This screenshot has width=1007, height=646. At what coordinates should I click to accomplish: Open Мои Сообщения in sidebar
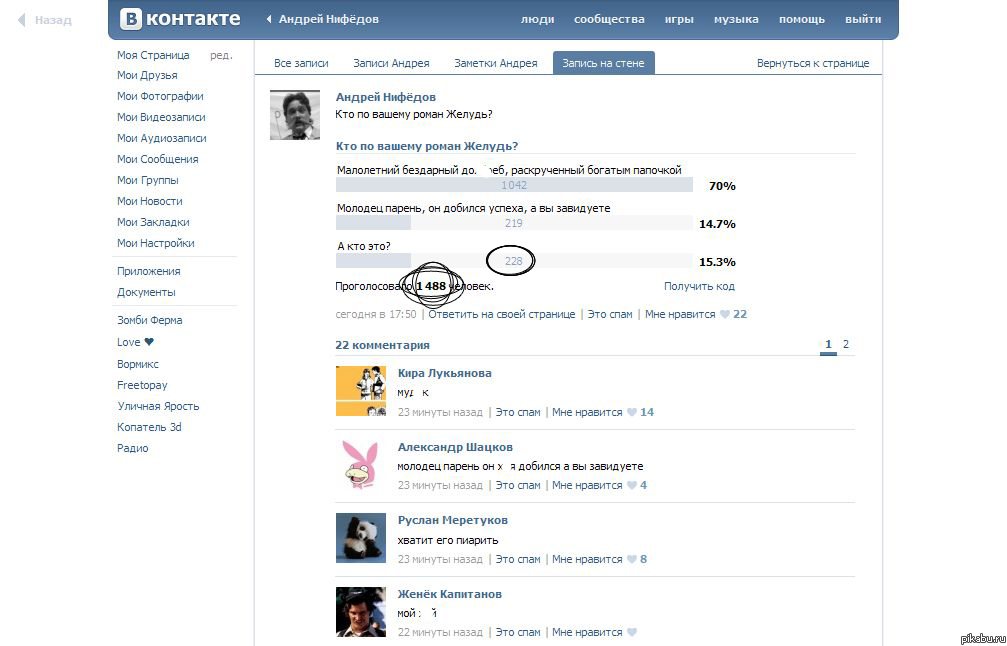[x=157, y=159]
